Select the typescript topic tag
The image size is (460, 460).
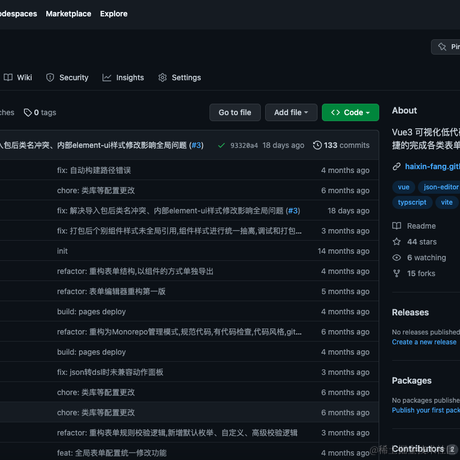click(412, 202)
